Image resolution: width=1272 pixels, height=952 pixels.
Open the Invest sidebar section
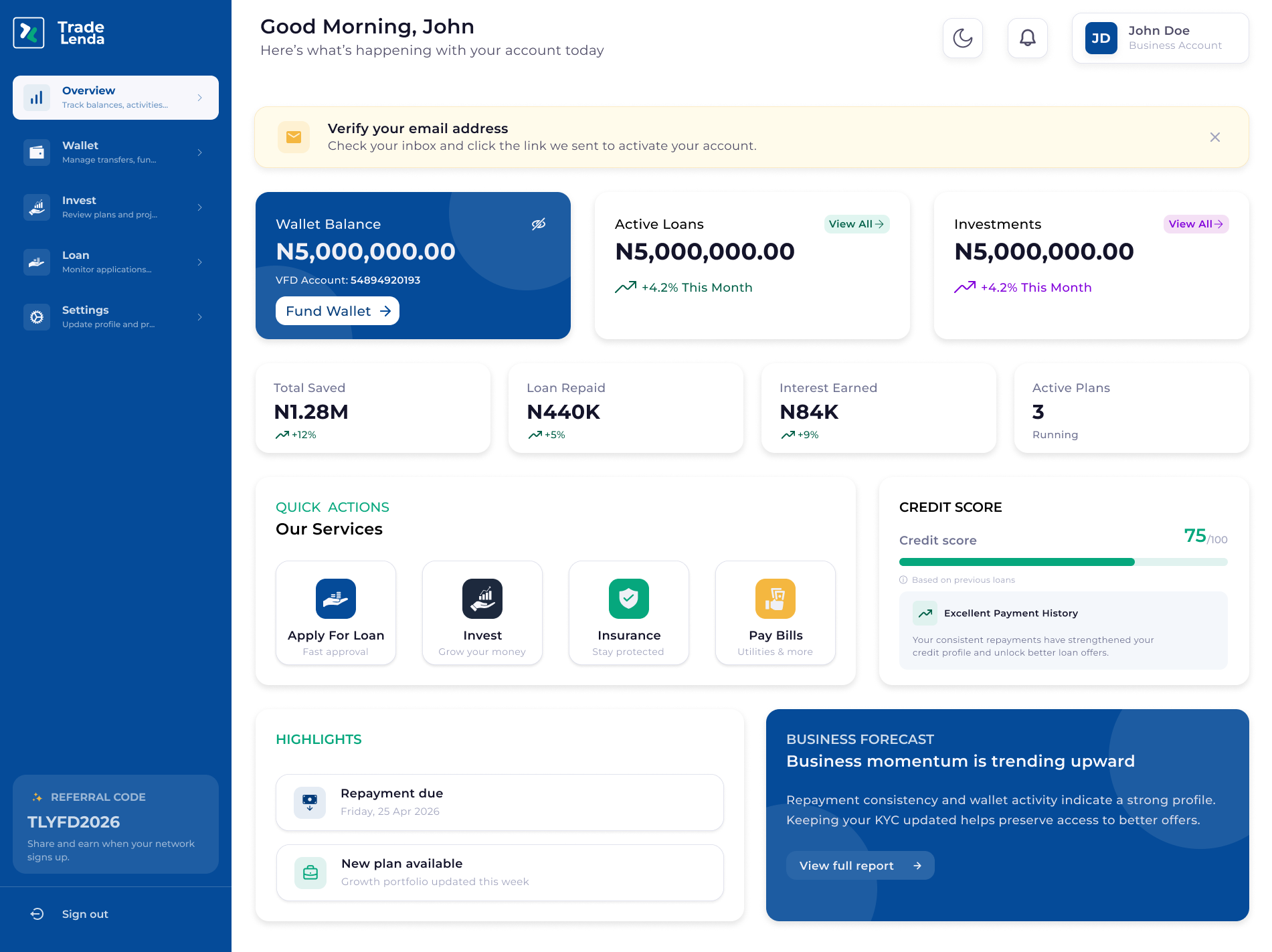(116, 207)
